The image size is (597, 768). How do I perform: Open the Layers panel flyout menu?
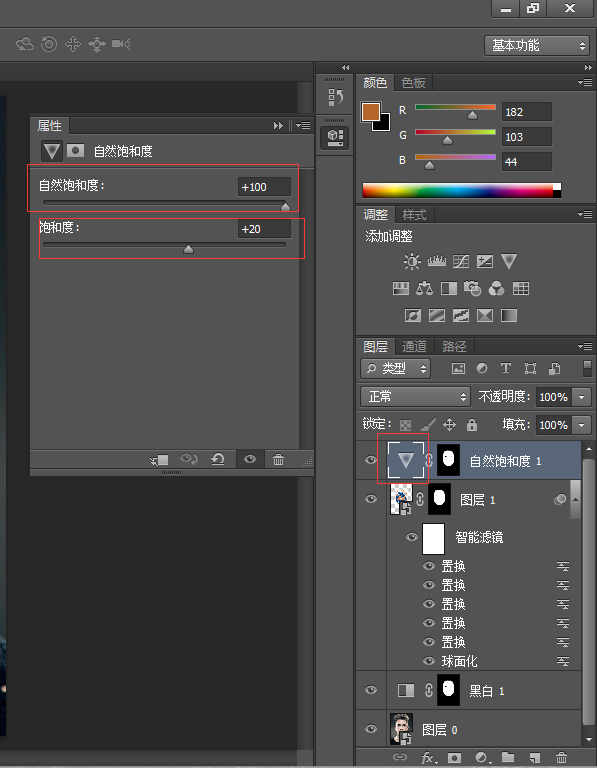click(x=585, y=346)
